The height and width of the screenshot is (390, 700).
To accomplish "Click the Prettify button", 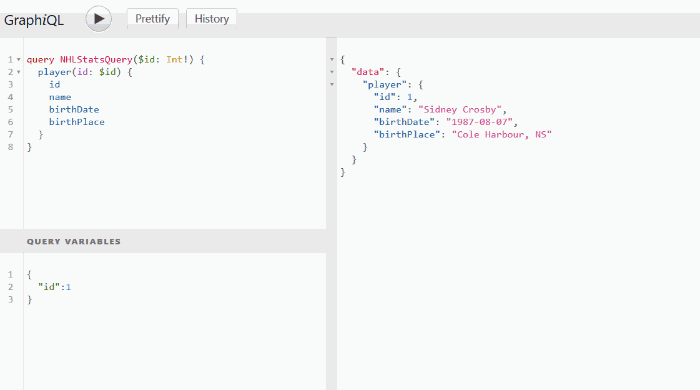I will (153, 19).
